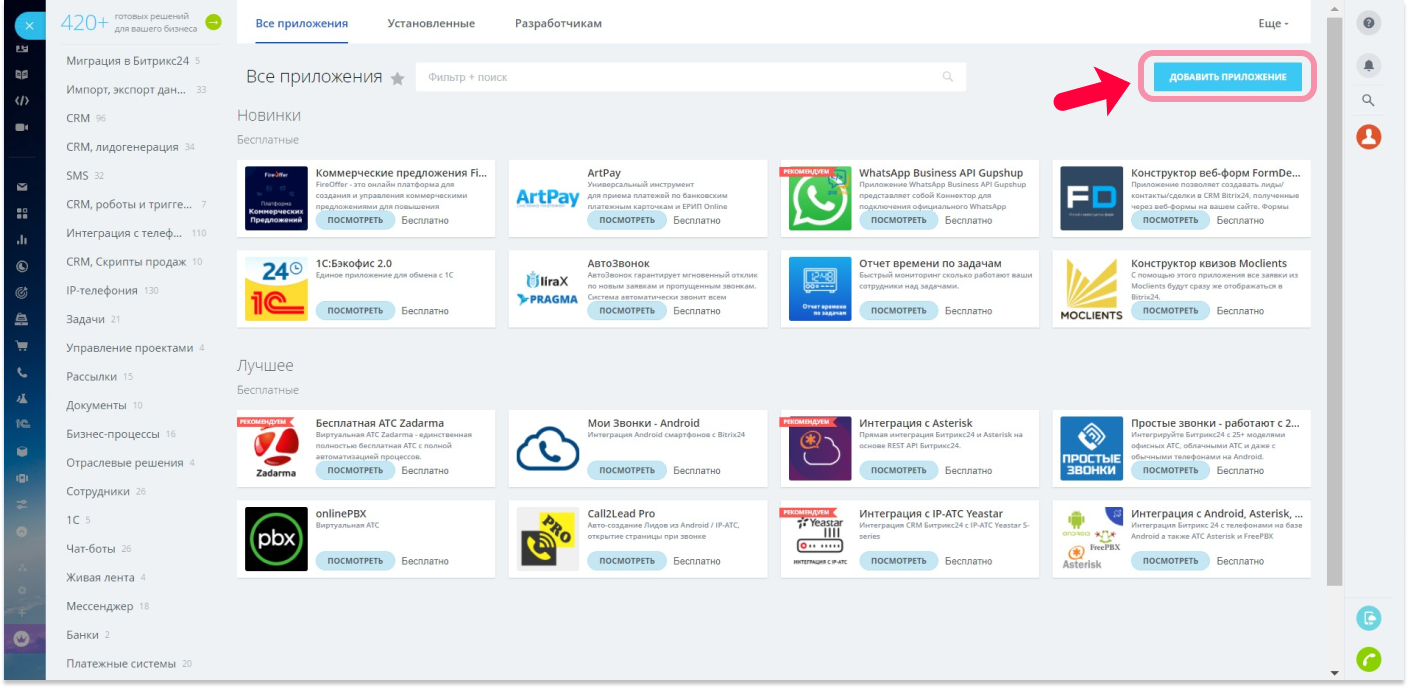Click the onlinePBX app logo
This screenshot has width=1408, height=688.
[x=276, y=539]
